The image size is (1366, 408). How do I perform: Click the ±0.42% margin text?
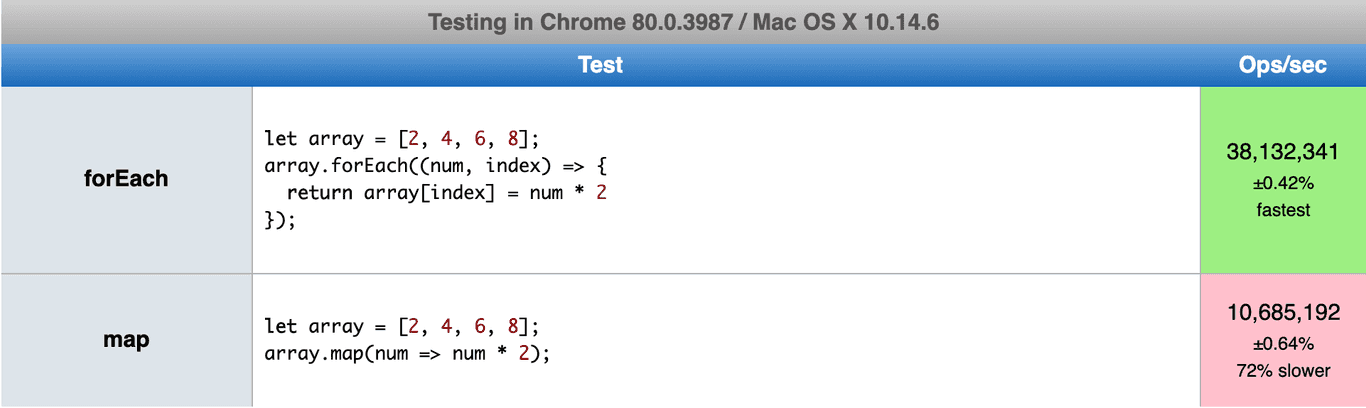(1283, 183)
